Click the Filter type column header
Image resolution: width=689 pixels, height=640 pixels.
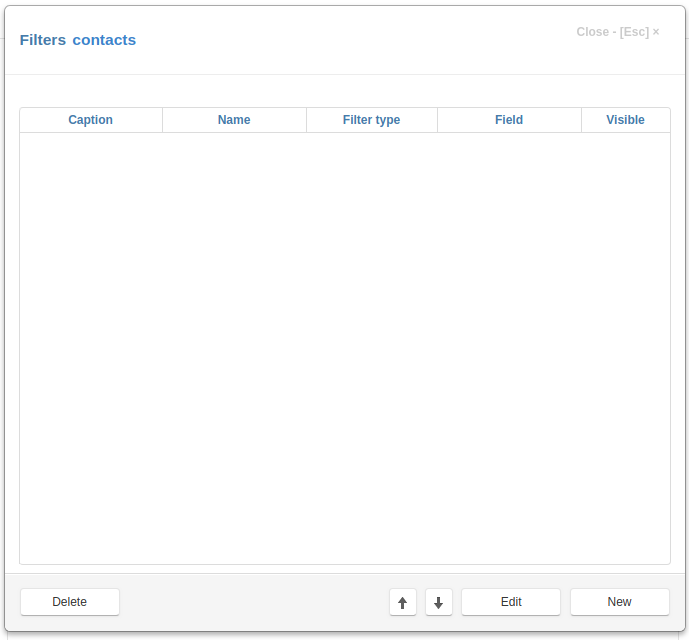tap(372, 120)
